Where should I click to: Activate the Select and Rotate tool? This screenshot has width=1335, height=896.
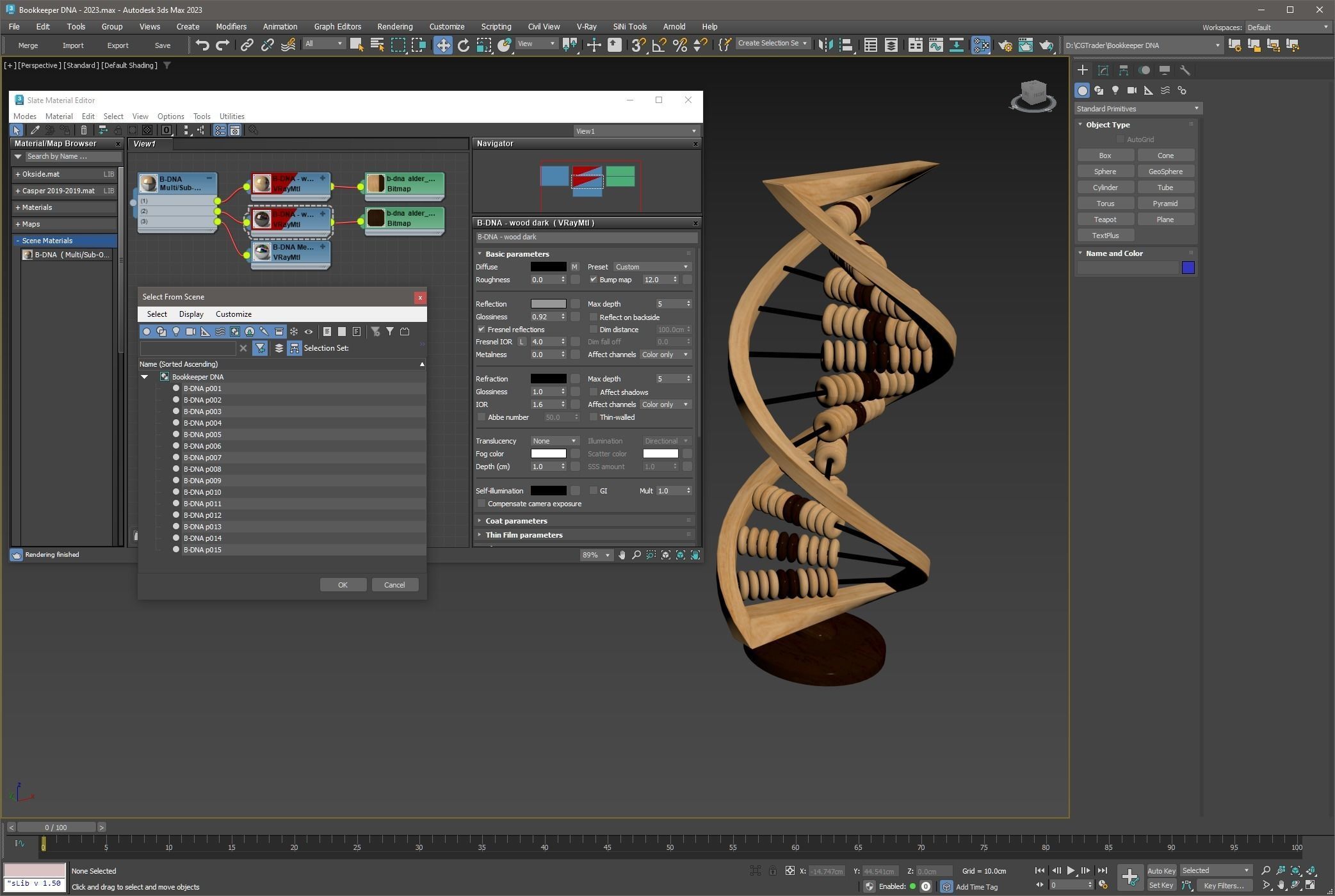[x=463, y=45]
